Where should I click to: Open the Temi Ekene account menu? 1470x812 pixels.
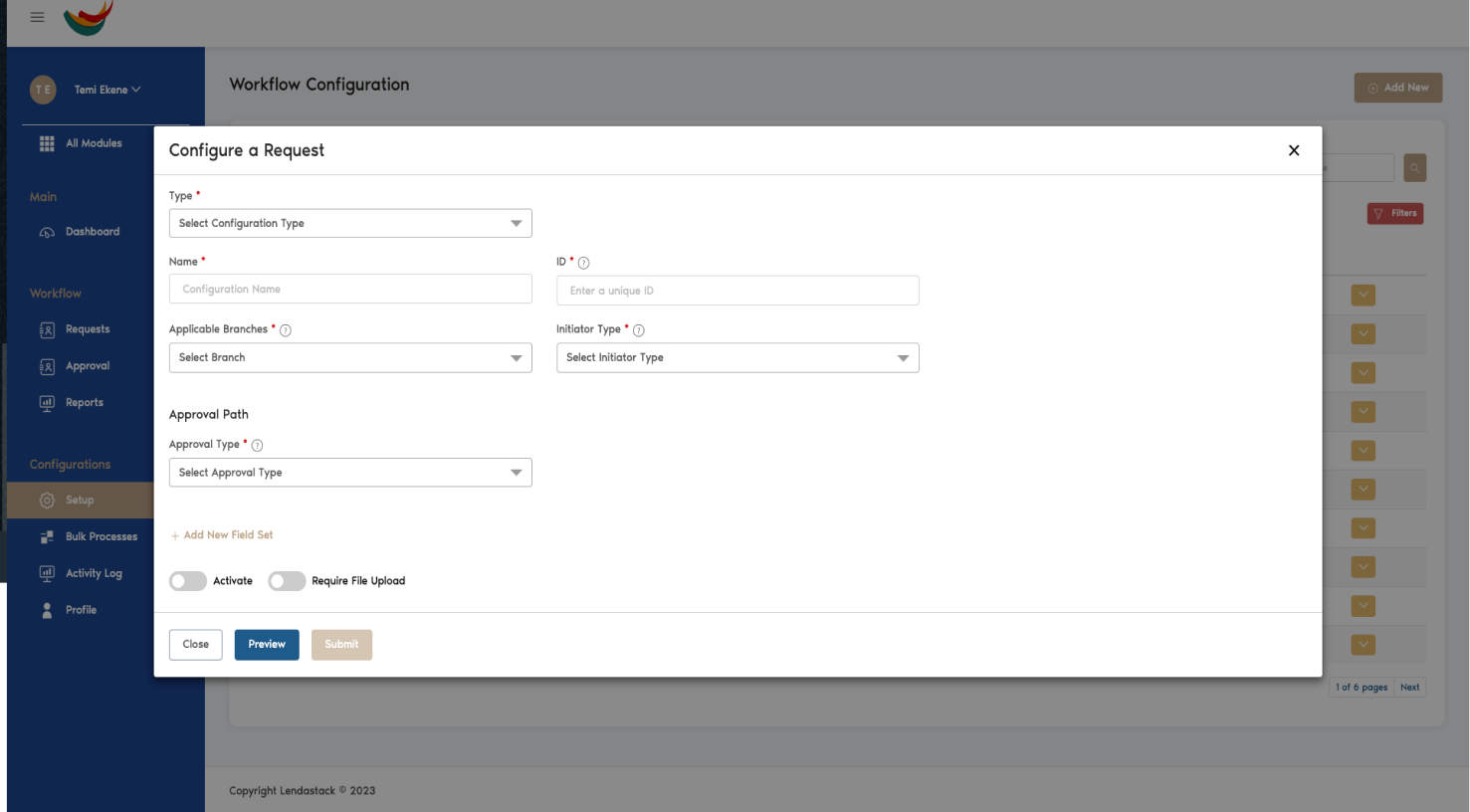(106, 90)
